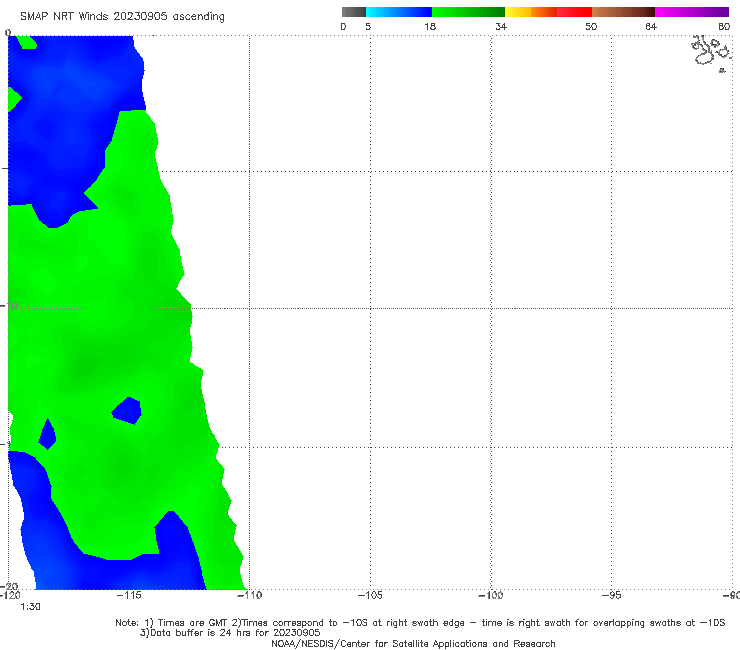The image size is (740, 650).
Task: Click the longitude label '-115'
Action: click(129, 595)
